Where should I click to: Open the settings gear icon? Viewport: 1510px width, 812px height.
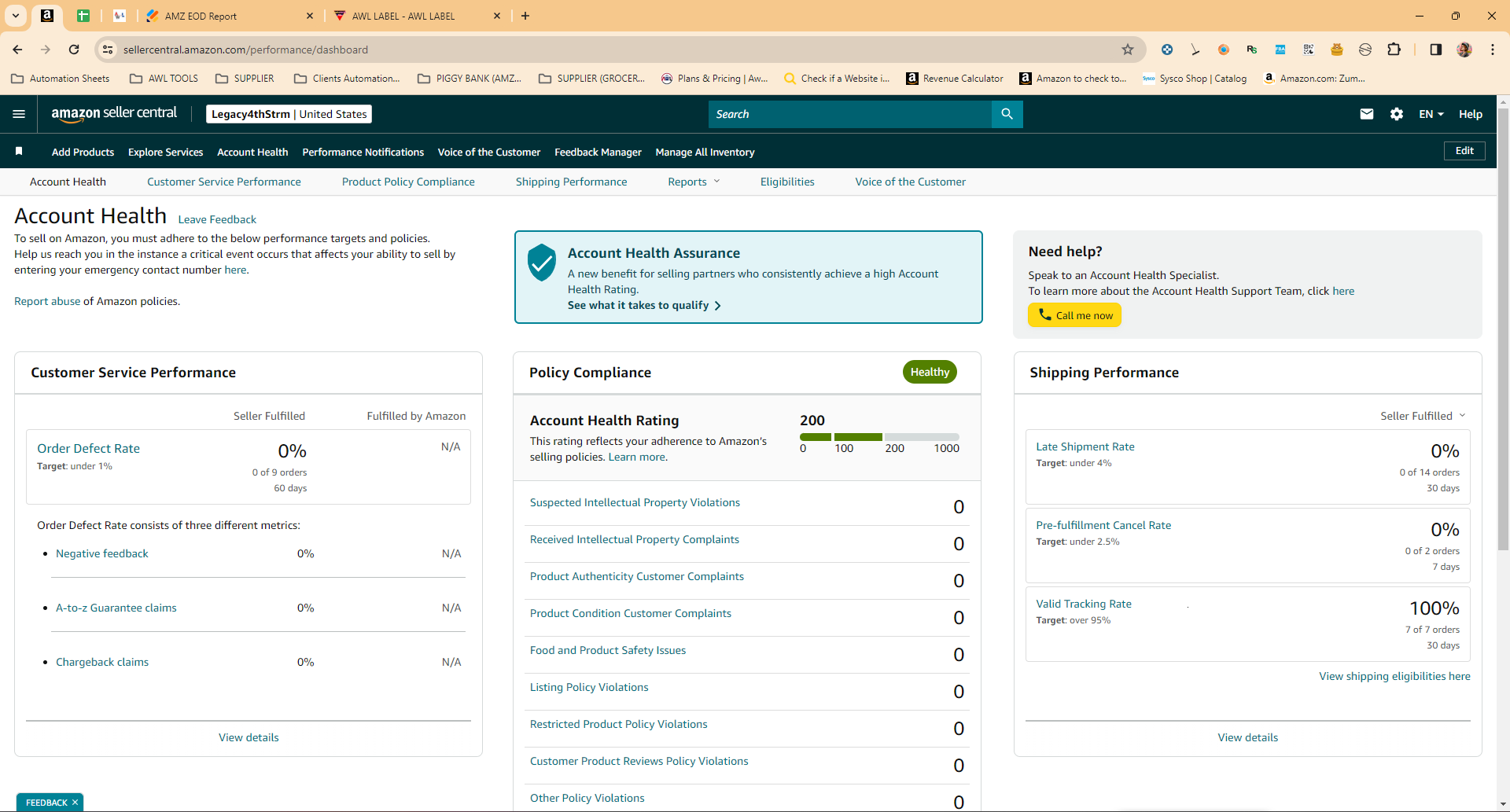click(x=1397, y=114)
